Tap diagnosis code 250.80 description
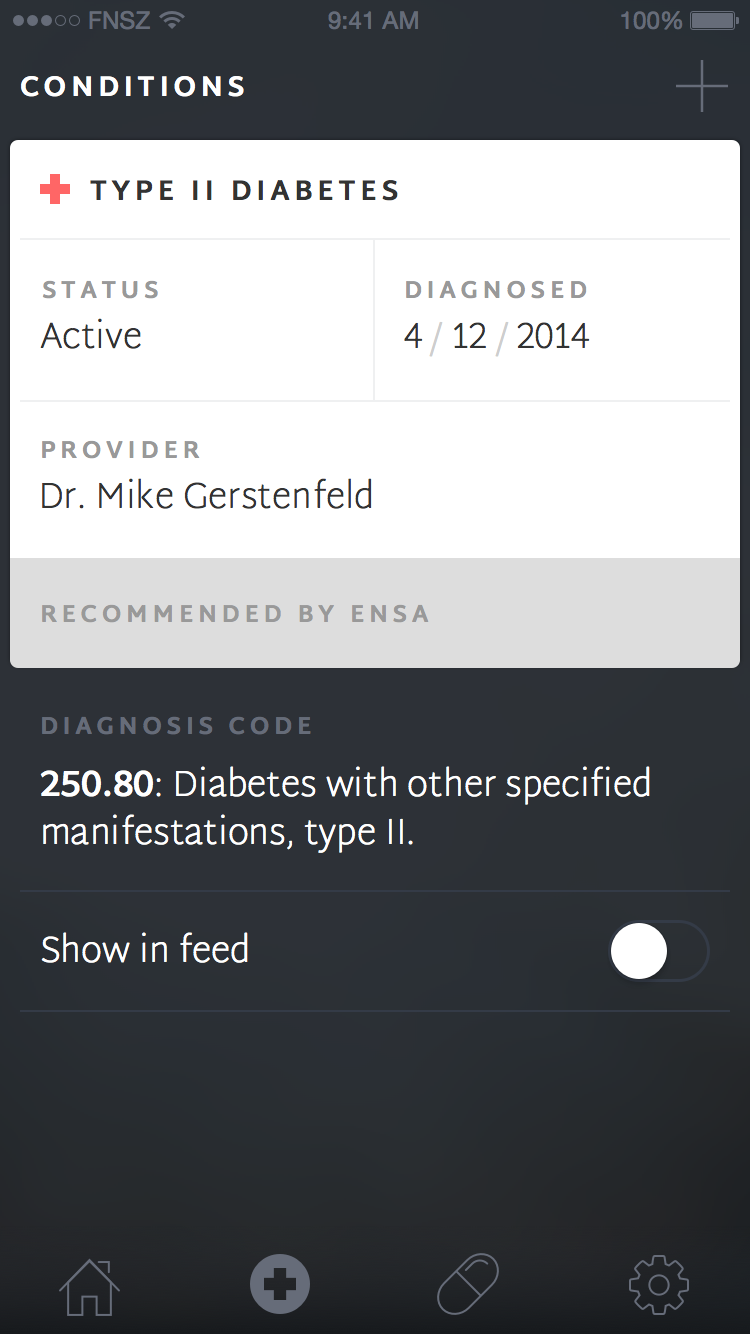 [x=345, y=807]
